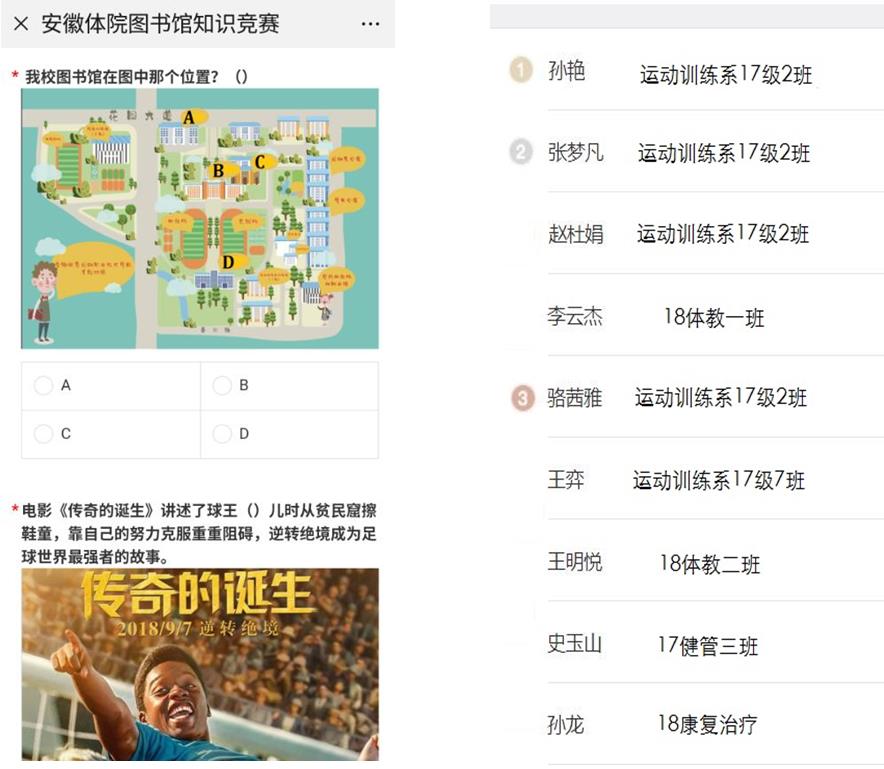Viewport: 884px width, 769px height.
Task: Select 孙艳 in the ranking list
Action: [x=567, y=72]
